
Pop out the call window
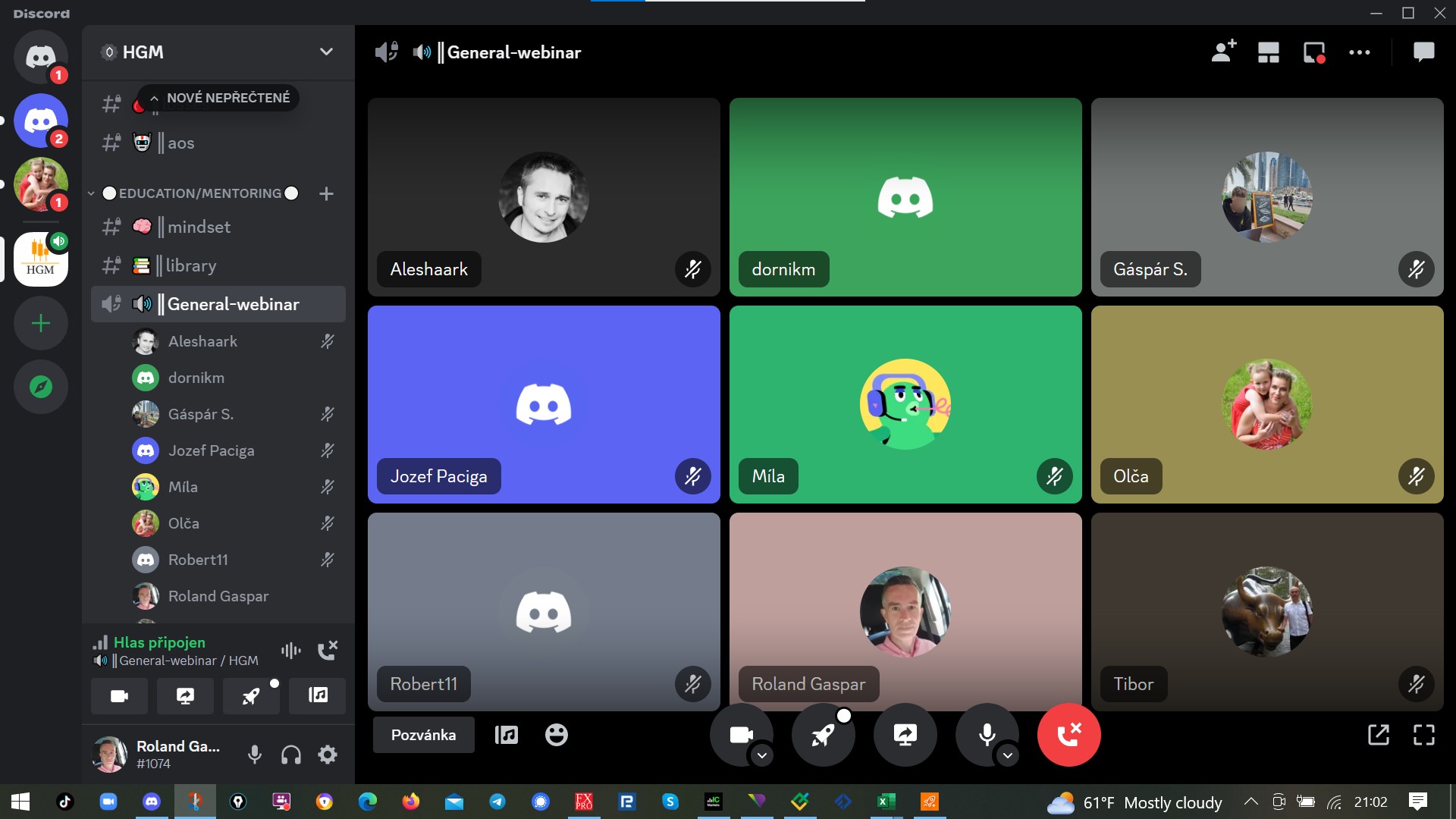1379,735
